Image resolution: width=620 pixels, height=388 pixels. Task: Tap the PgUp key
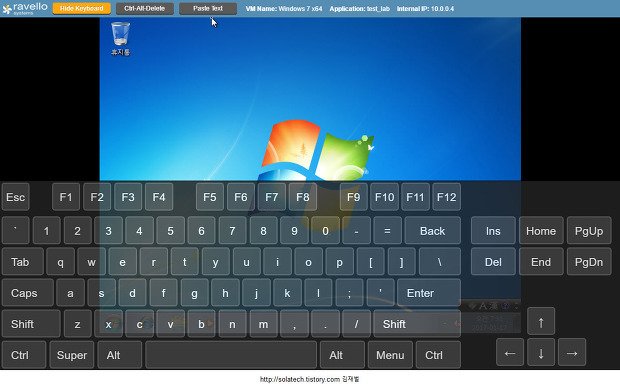click(589, 231)
